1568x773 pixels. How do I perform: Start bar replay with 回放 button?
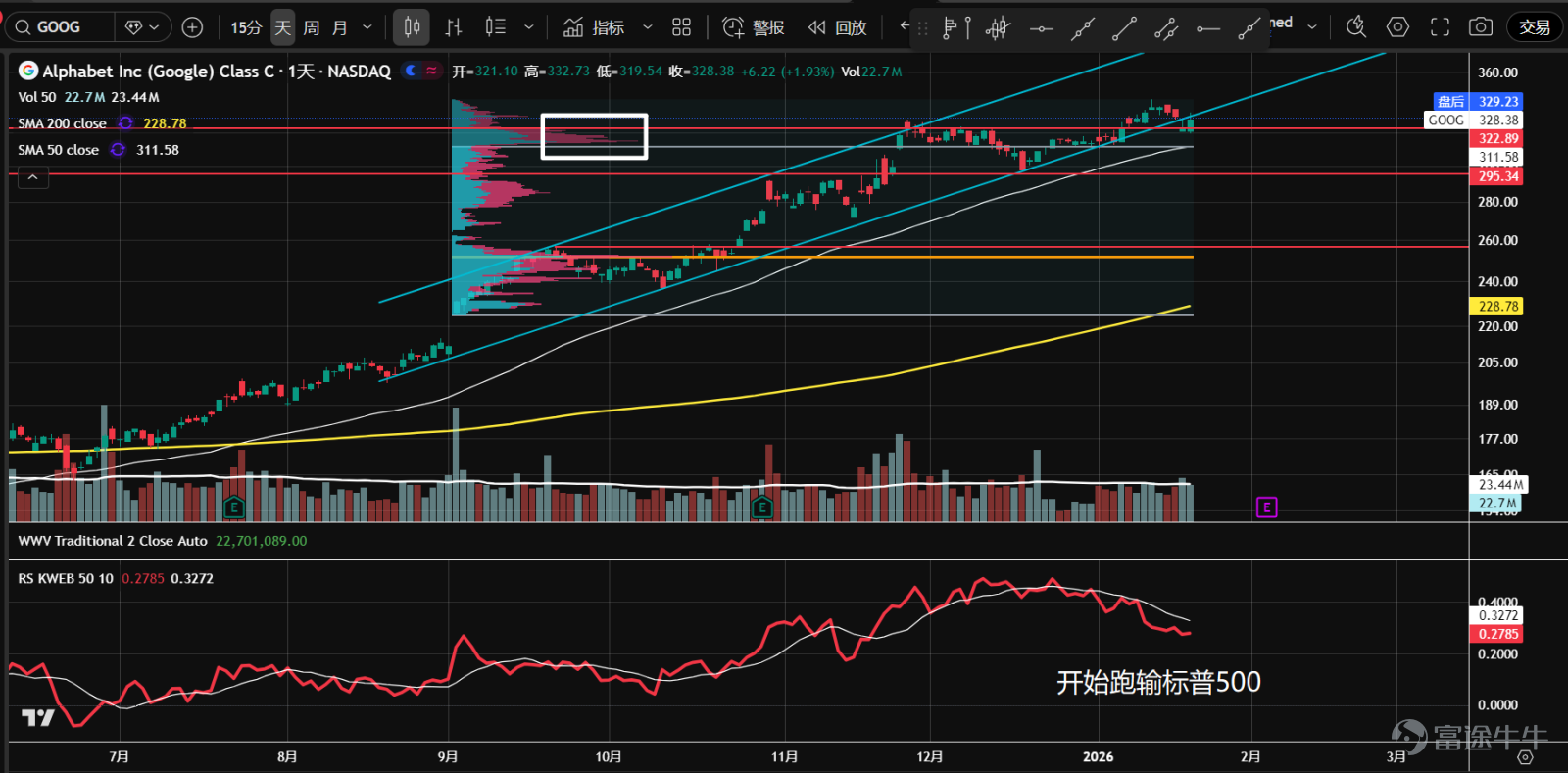coord(838,27)
